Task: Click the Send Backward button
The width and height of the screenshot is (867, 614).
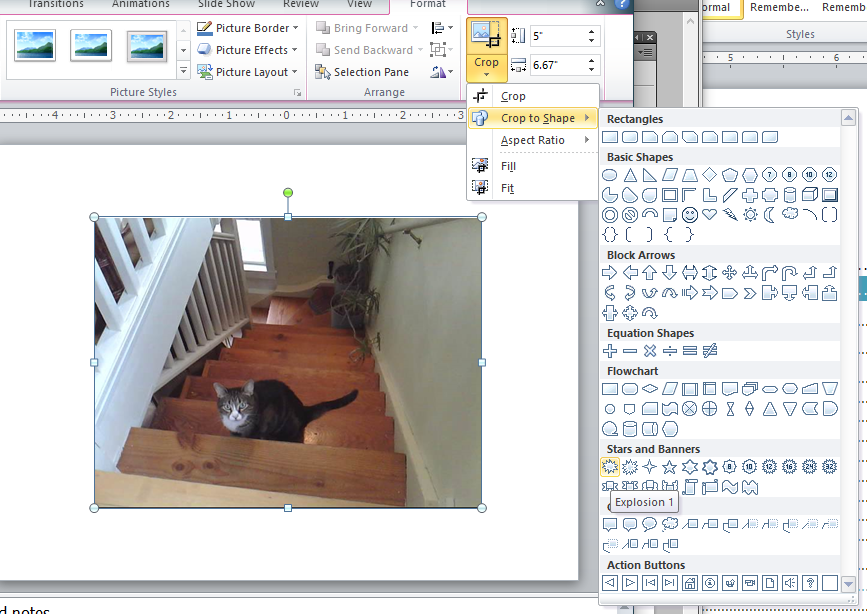Action: [364, 50]
